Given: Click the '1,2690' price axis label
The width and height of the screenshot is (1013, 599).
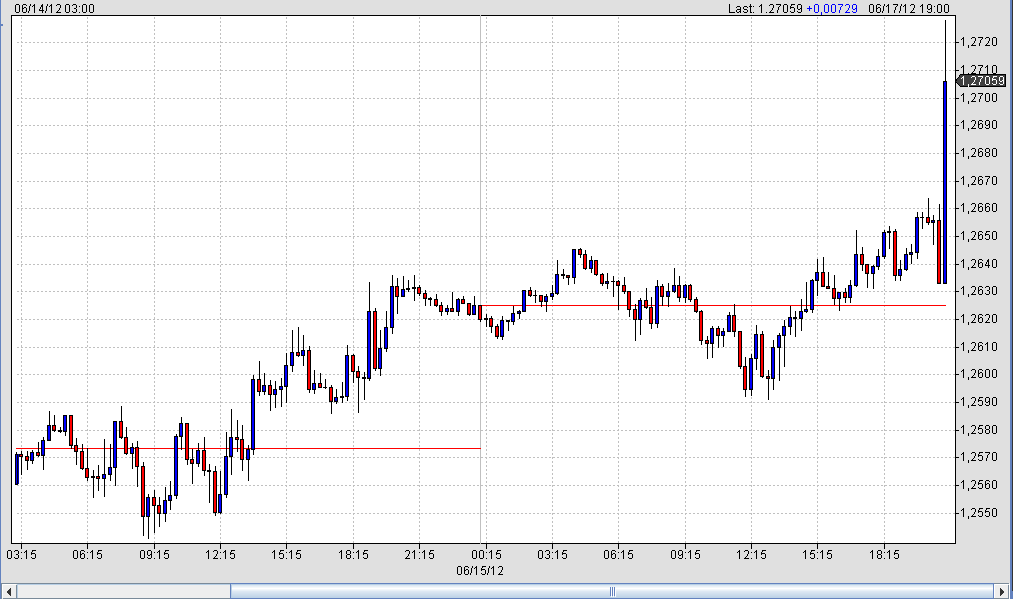Looking at the screenshot, I should [979, 125].
